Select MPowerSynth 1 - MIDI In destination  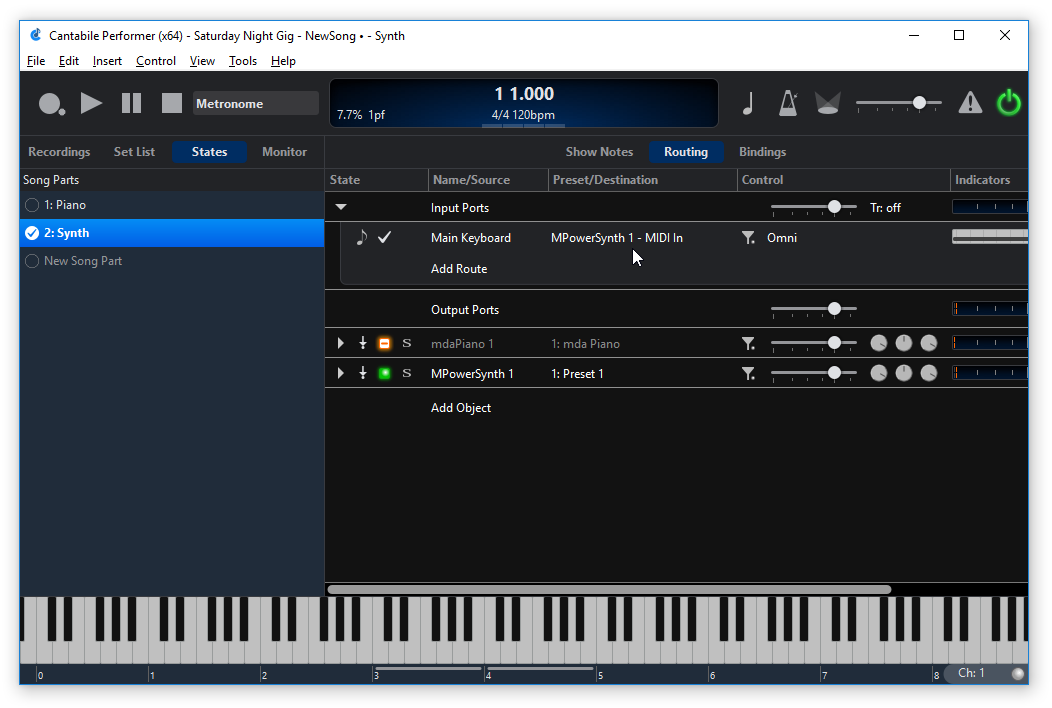[617, 238]
